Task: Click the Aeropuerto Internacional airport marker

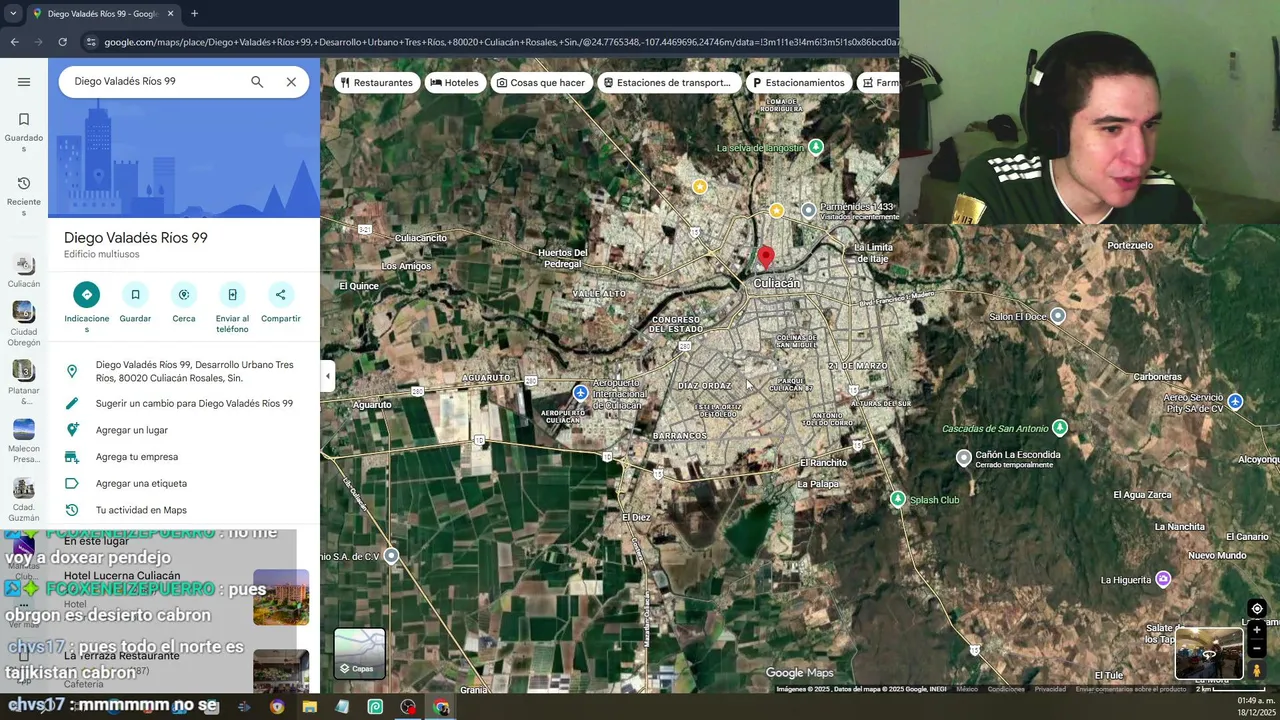Action: point(580,392)
